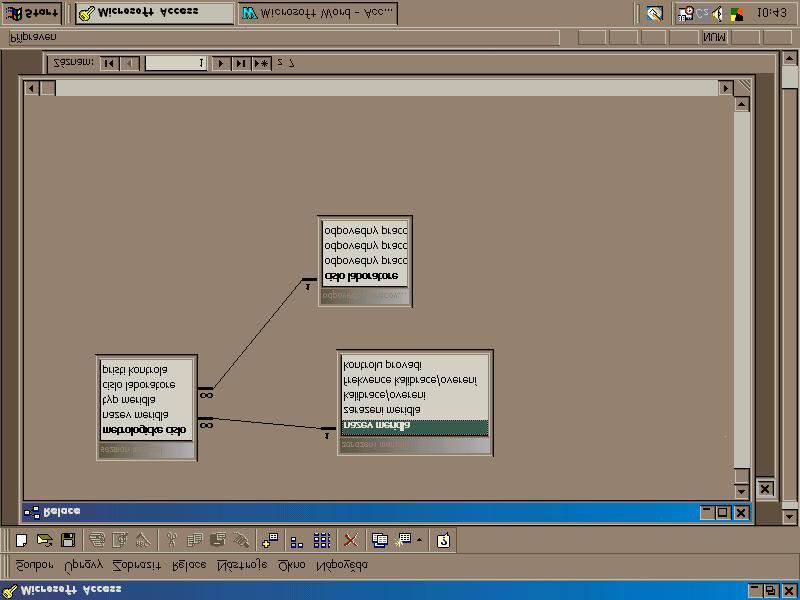Click the Relace window vertical scrollbar track

click(x=741, y=291)
